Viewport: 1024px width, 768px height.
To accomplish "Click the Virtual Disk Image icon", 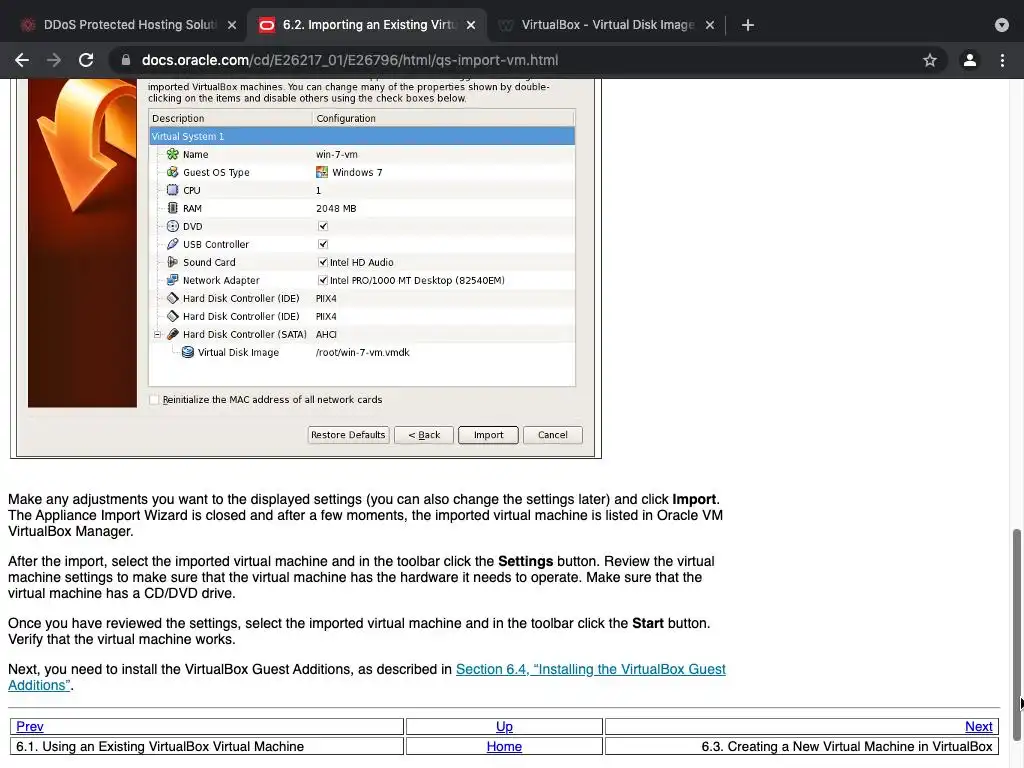I will pos(187,352).
